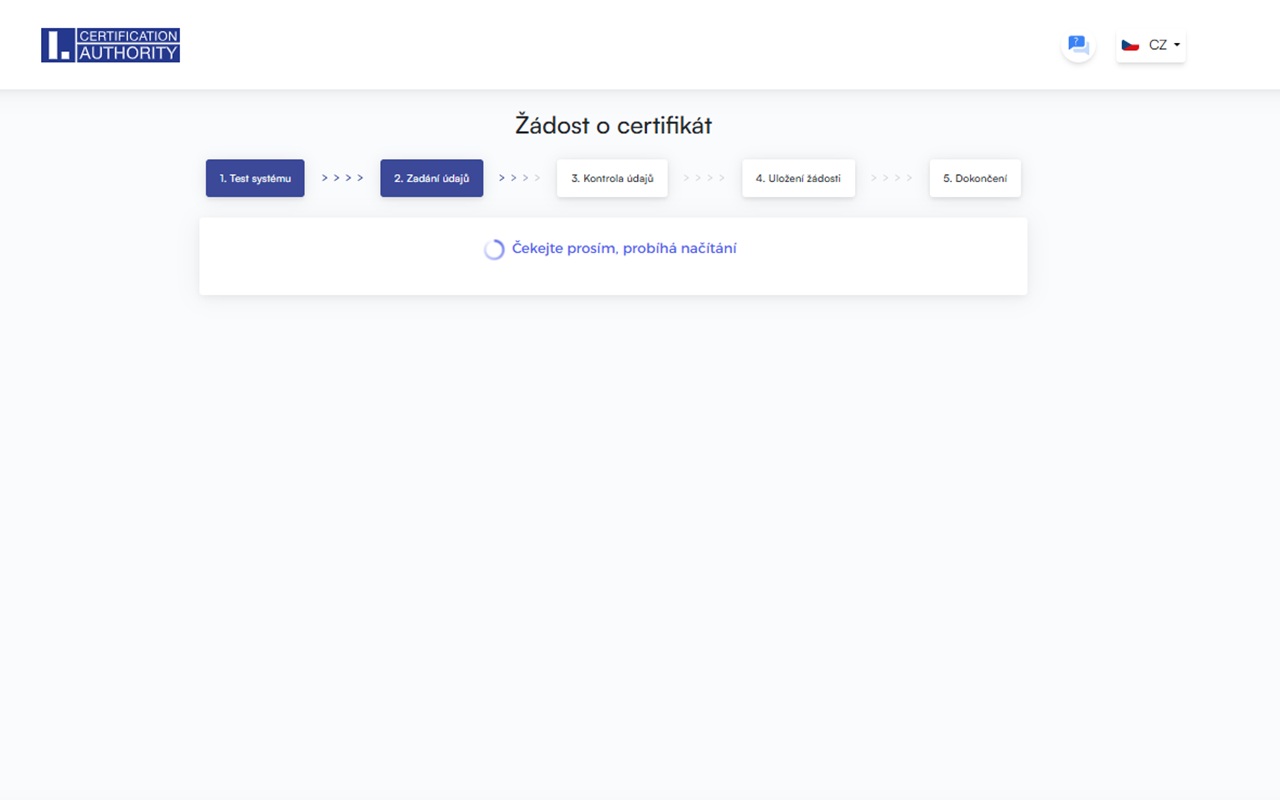The width and height of the screenshot is (1280, 800).
Task: Open the help chat icon
Action: click(x=1078, y=45)
